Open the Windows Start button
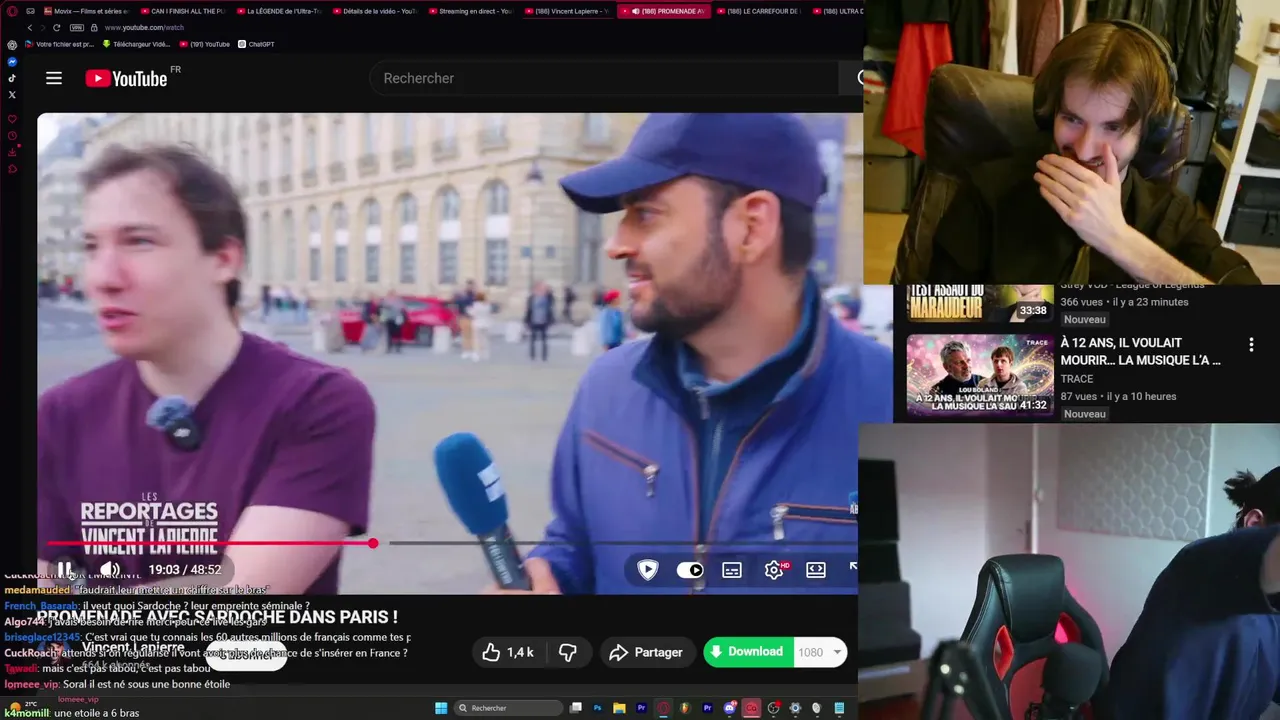The width and height of the screenshot is (1280, 720). 441,708
